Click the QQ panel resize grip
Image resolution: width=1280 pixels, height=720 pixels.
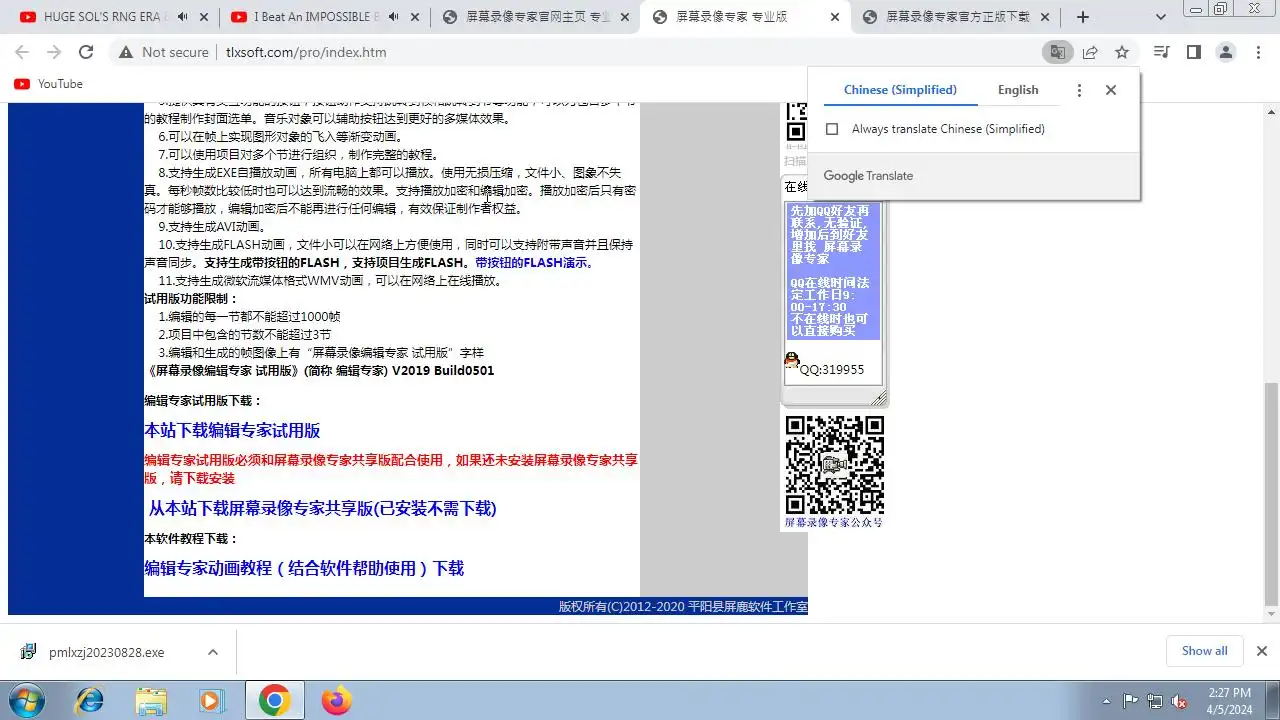point(879,398)
